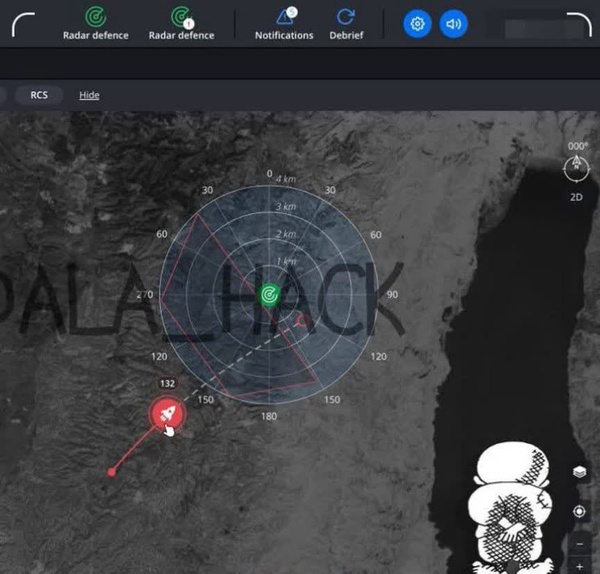600x574 pixels.
Task: Select the red rocket threat marker
Action: [x=168, y=414]
